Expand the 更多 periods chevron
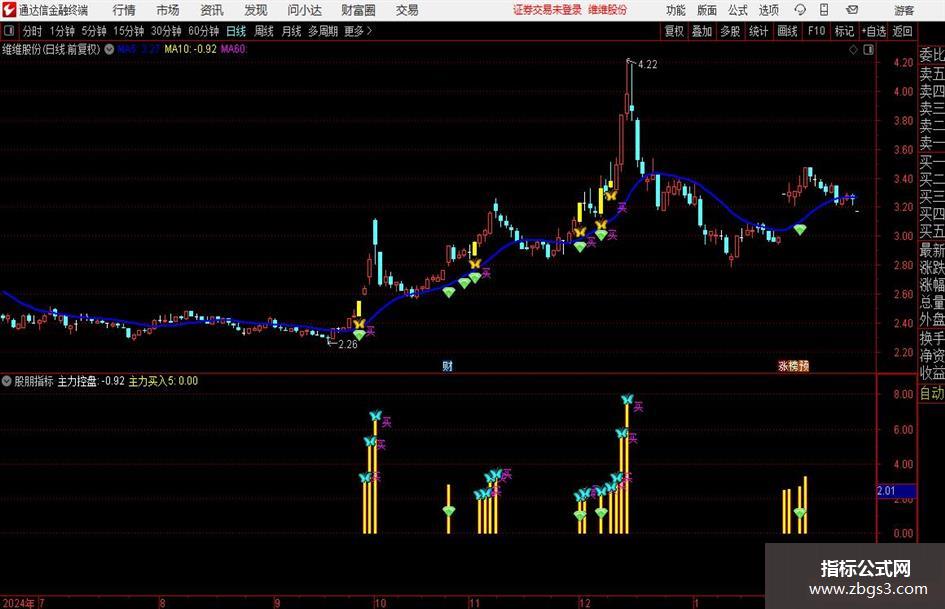 tap(359, 31)
